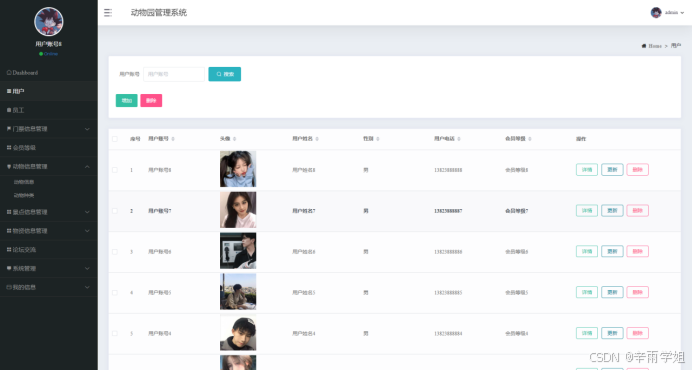Click 更新 for row 用户账号7

(612, 210)
